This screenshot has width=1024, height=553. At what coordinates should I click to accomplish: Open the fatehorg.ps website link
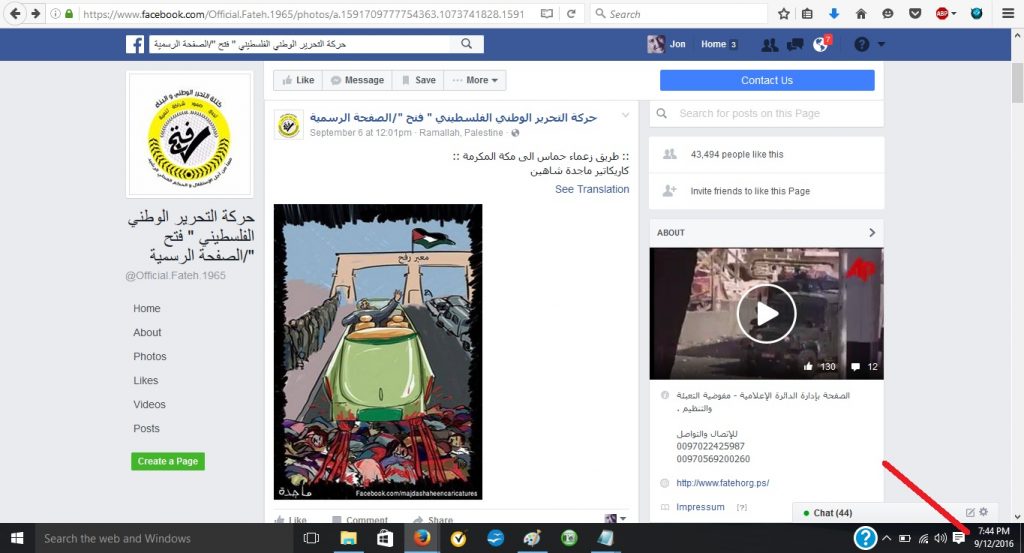pyautogui.click(x=722, y=483)
